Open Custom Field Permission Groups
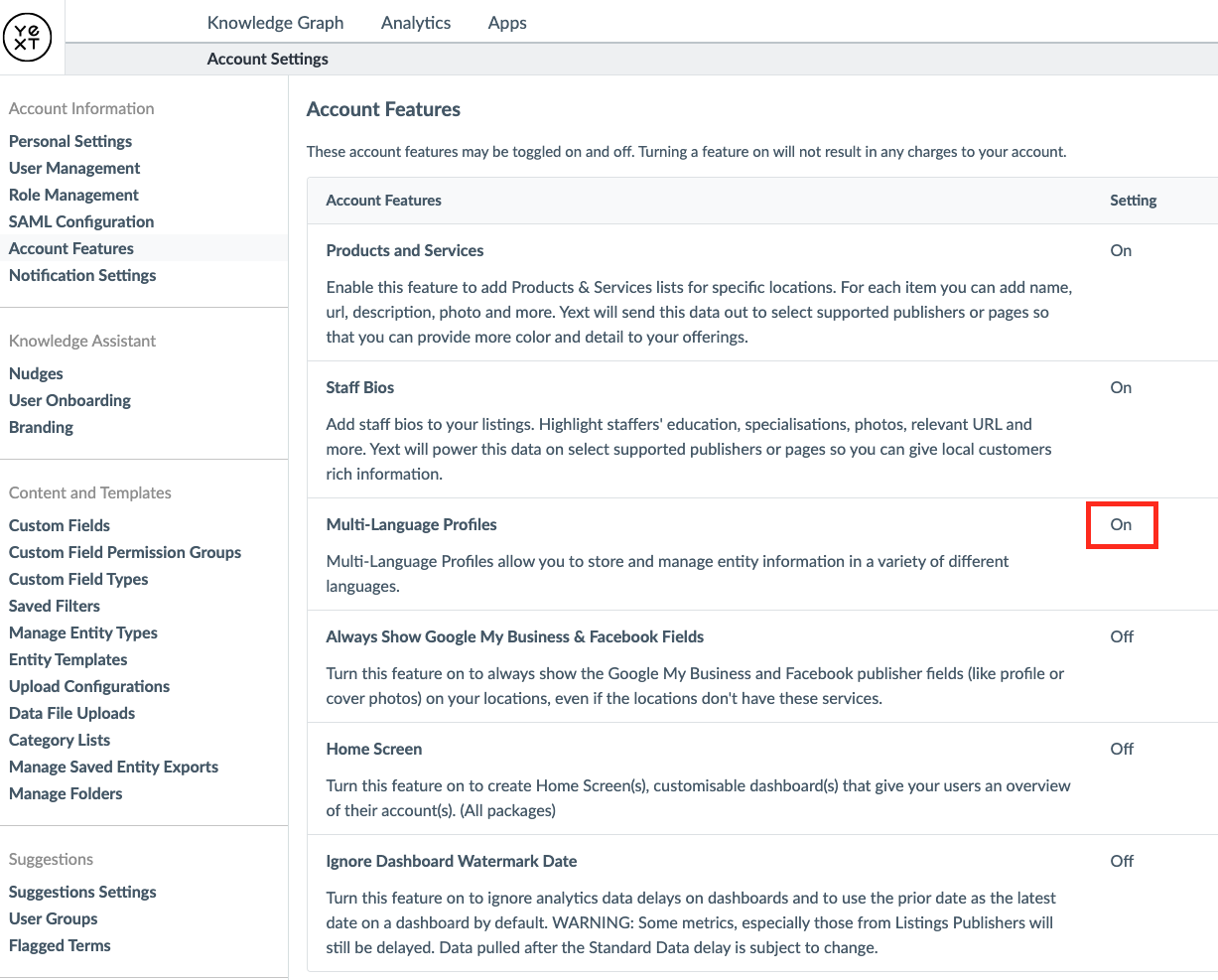The height and width of the screenshot is (980, 1218). click(125, 552)
